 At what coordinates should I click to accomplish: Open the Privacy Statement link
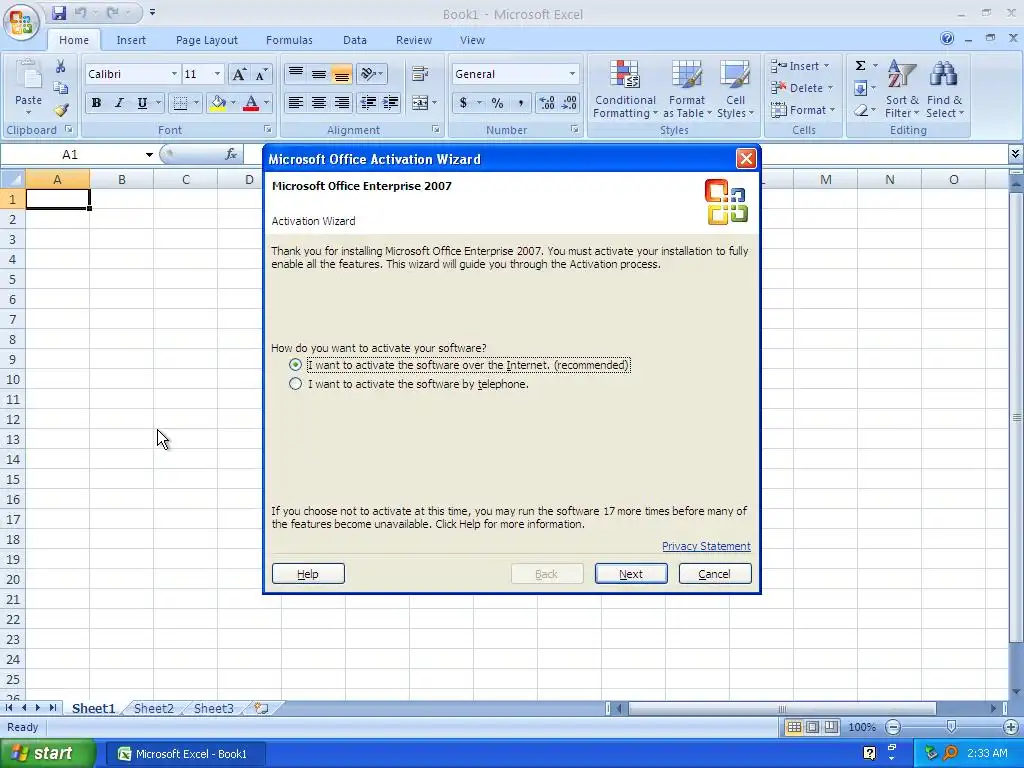pyautogui.click(x=706, y=546)
